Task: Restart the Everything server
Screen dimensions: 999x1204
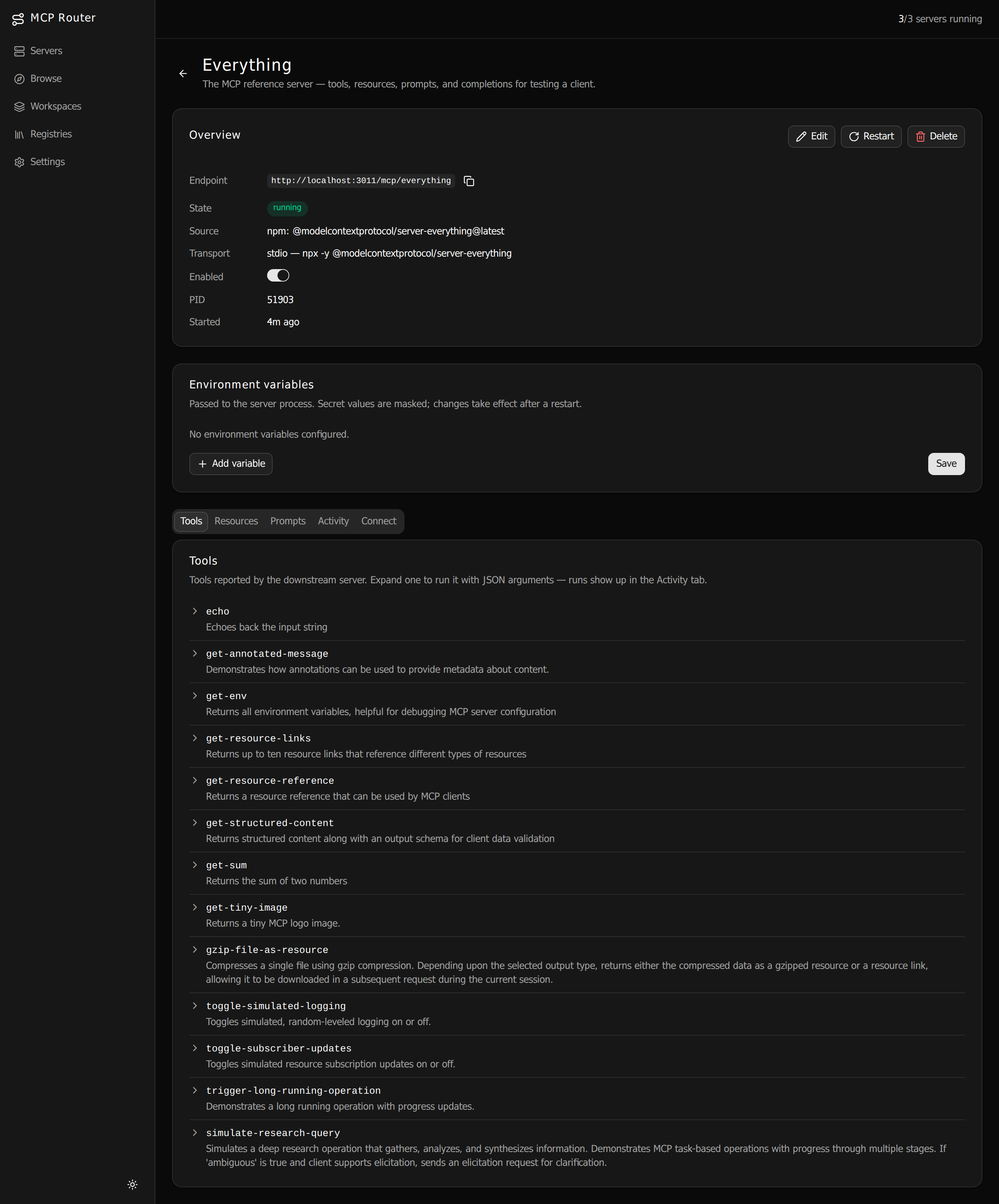Action: tap(871, 136)
